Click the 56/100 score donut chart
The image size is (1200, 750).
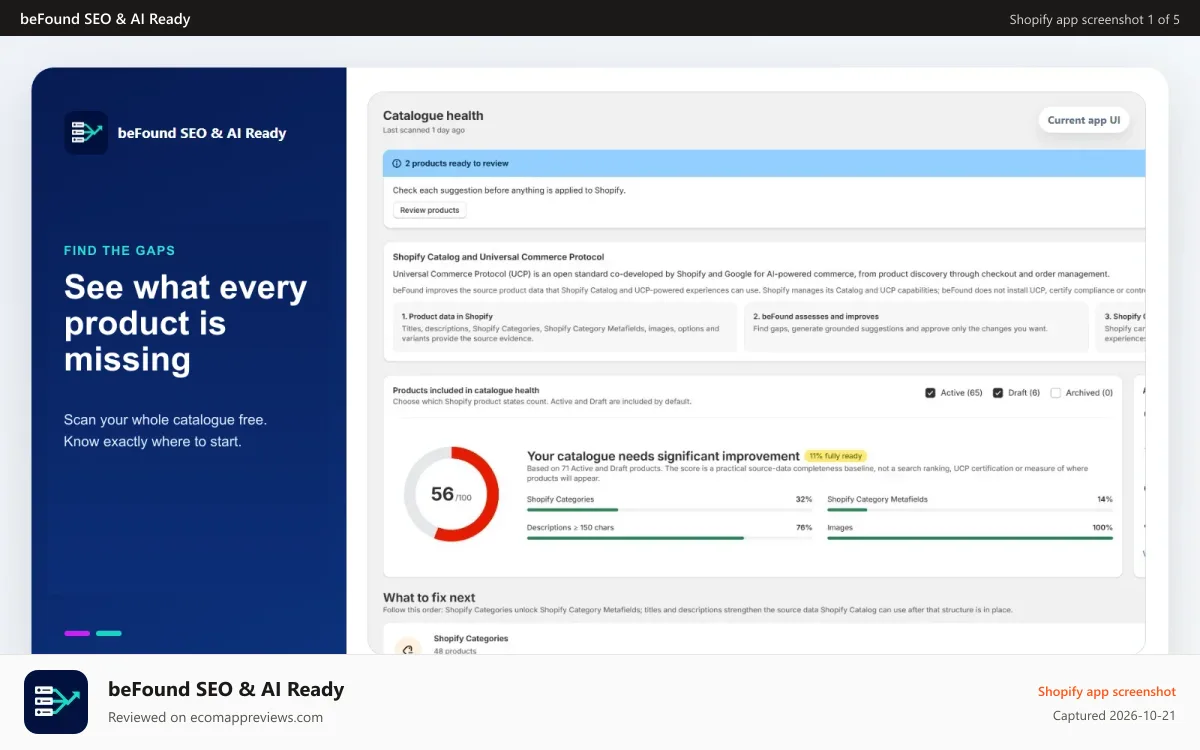pos(451,494)
